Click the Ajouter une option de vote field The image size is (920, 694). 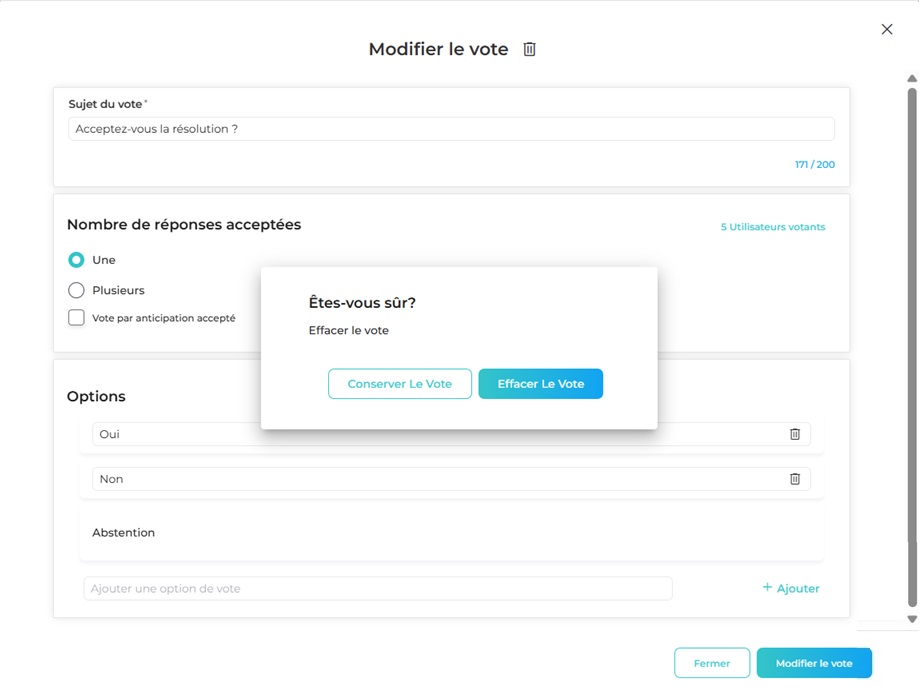click(x=378, y=589)
